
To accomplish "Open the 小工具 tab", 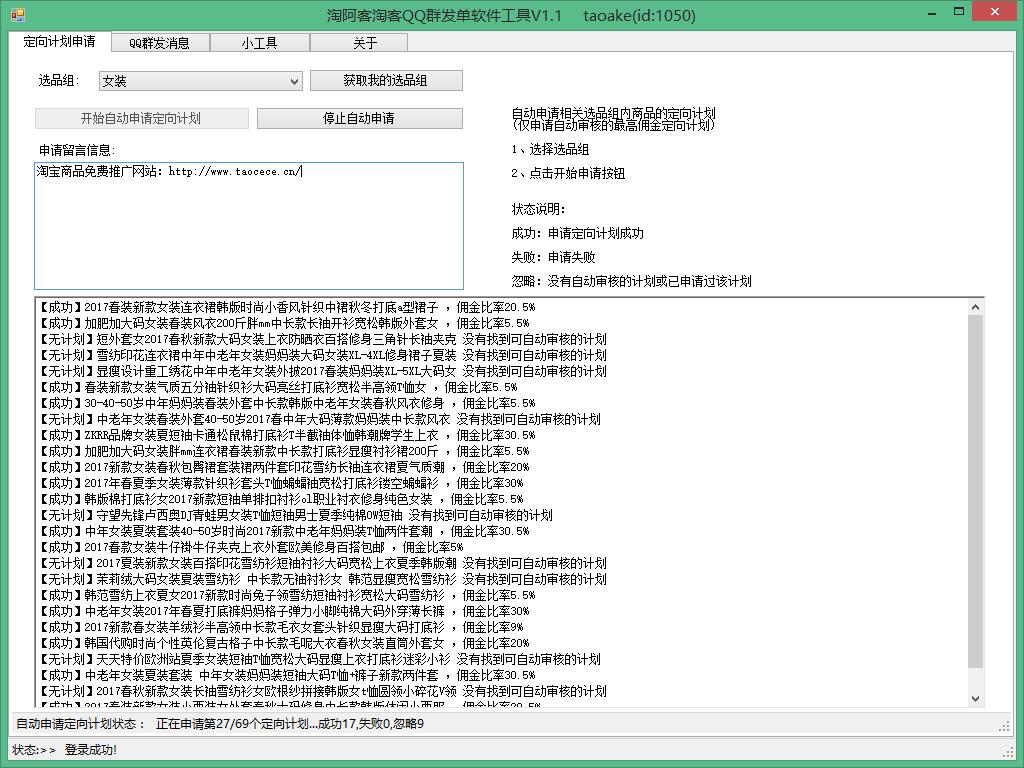I will (x=260, y=43).
